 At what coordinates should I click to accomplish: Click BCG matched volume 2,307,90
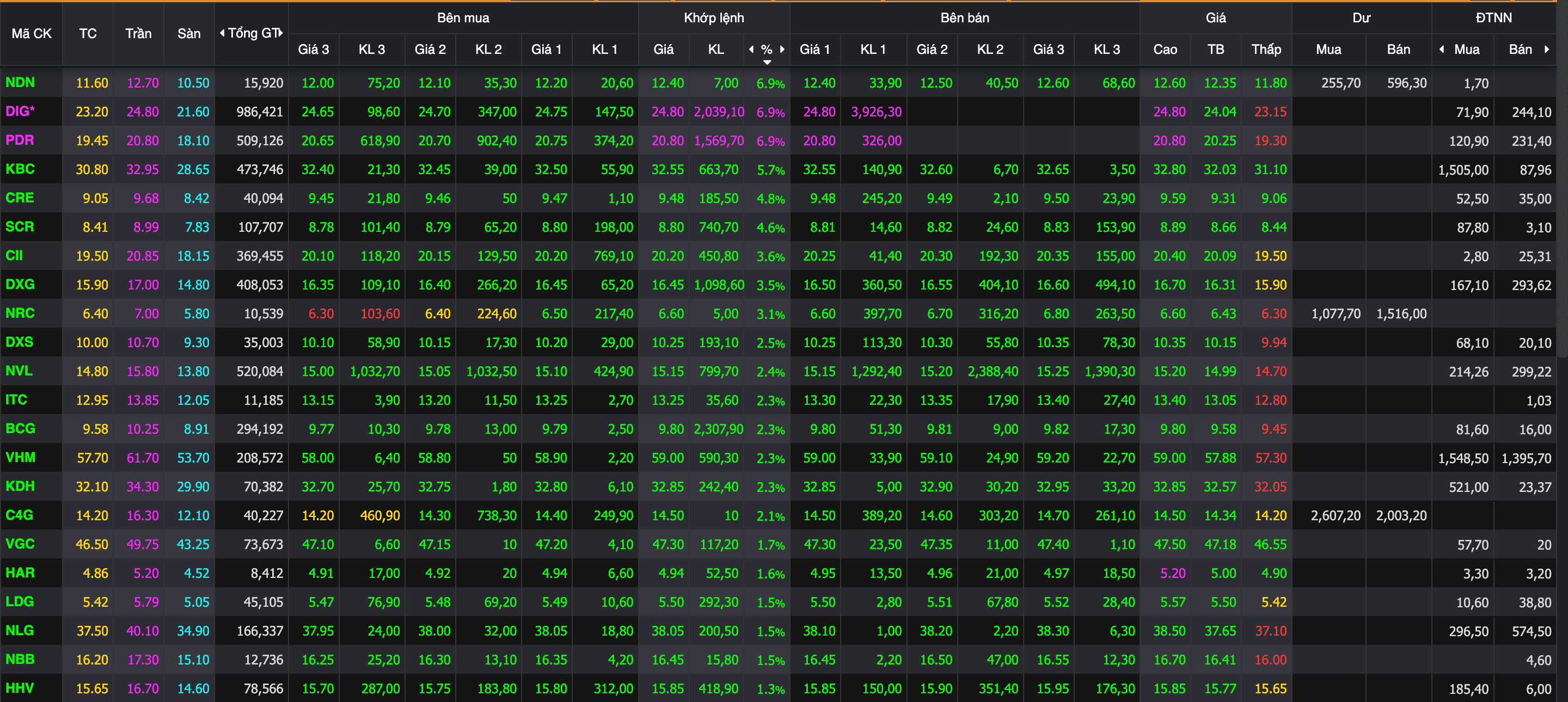[x=718, y=429]
